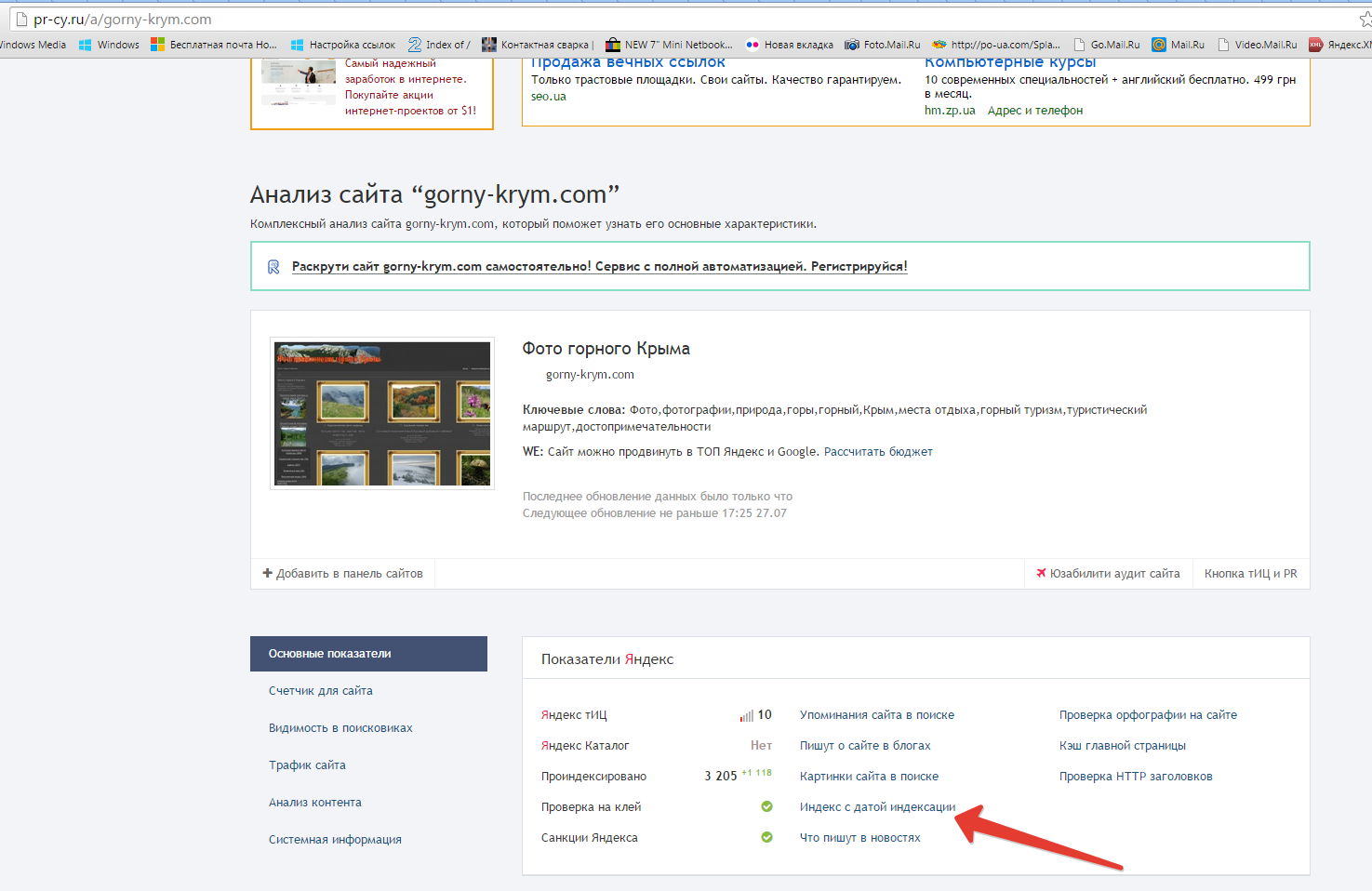This screenshot has width=1372, height=891.
Task: Open the hm.zp.ua ad link
Action: coord(950,111)
